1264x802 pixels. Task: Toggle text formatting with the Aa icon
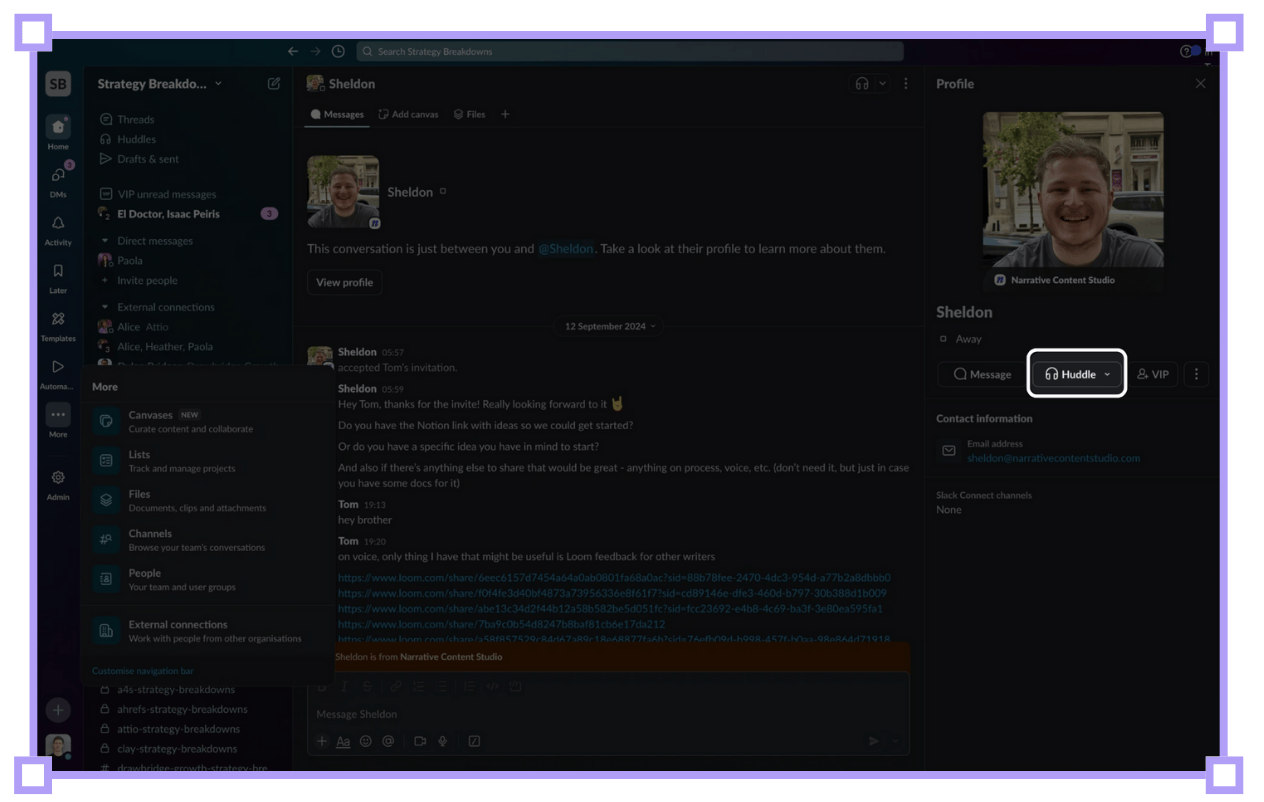pyautogui.click(x=343, y=741)
